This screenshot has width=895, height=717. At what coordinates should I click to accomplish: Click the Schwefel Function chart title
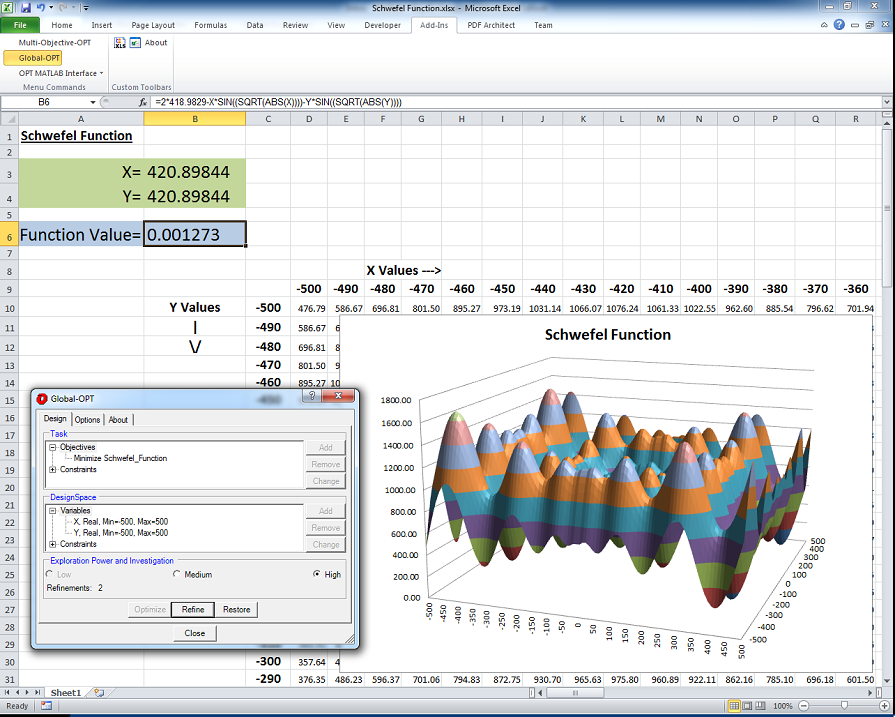tap(608, 335)
